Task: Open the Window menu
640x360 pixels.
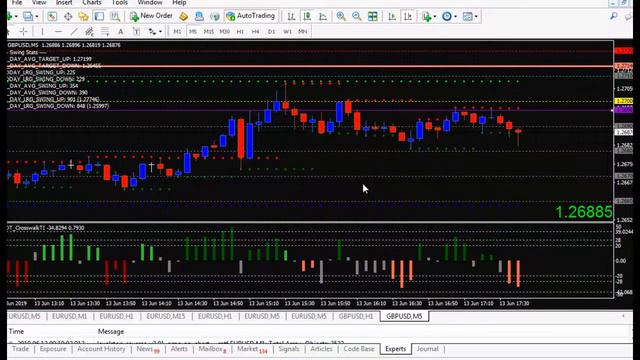Action: tap(150, 2)
